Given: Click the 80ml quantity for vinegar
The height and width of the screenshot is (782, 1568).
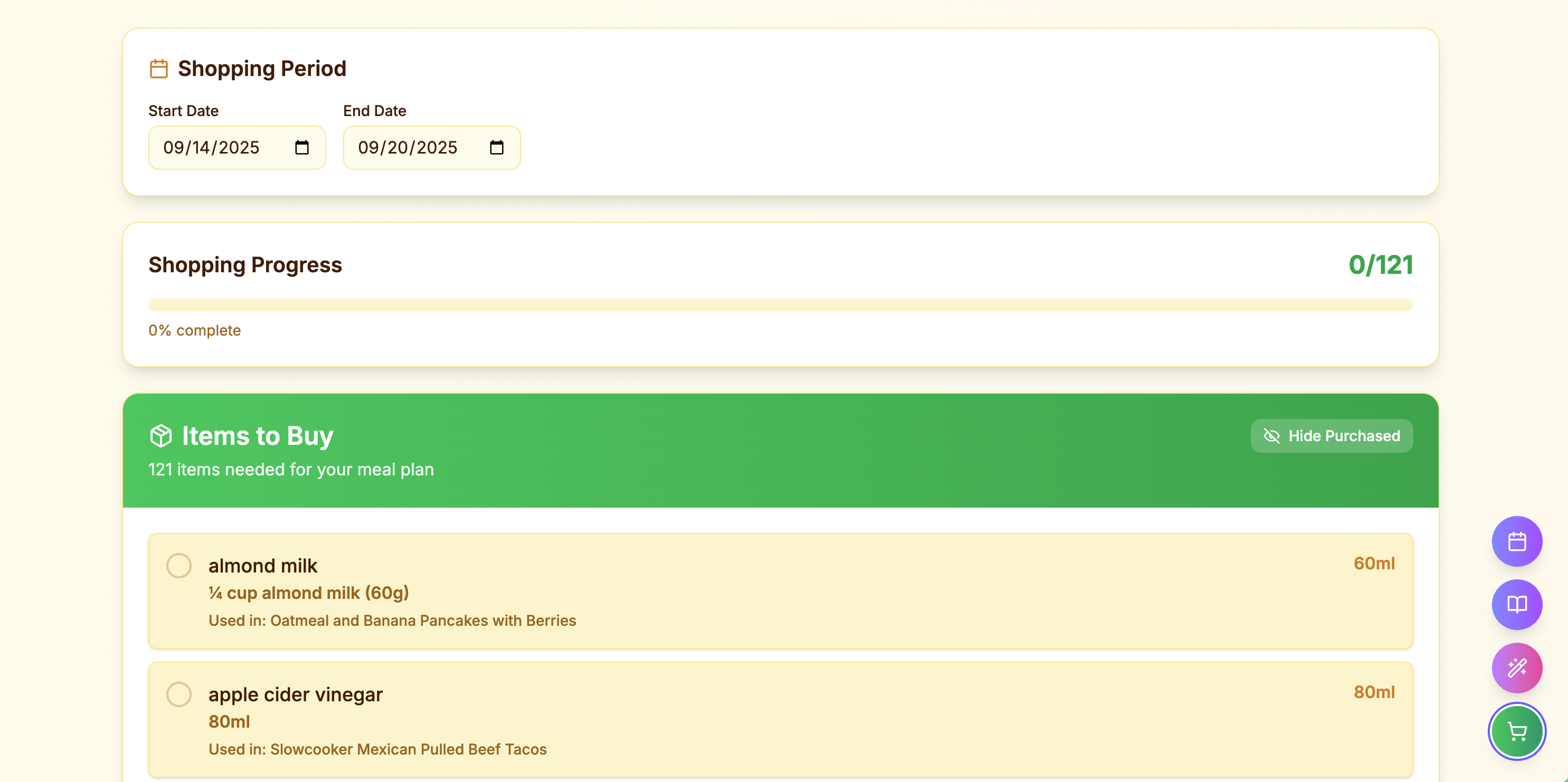Looking at the screenshot, I should 1373,692.
